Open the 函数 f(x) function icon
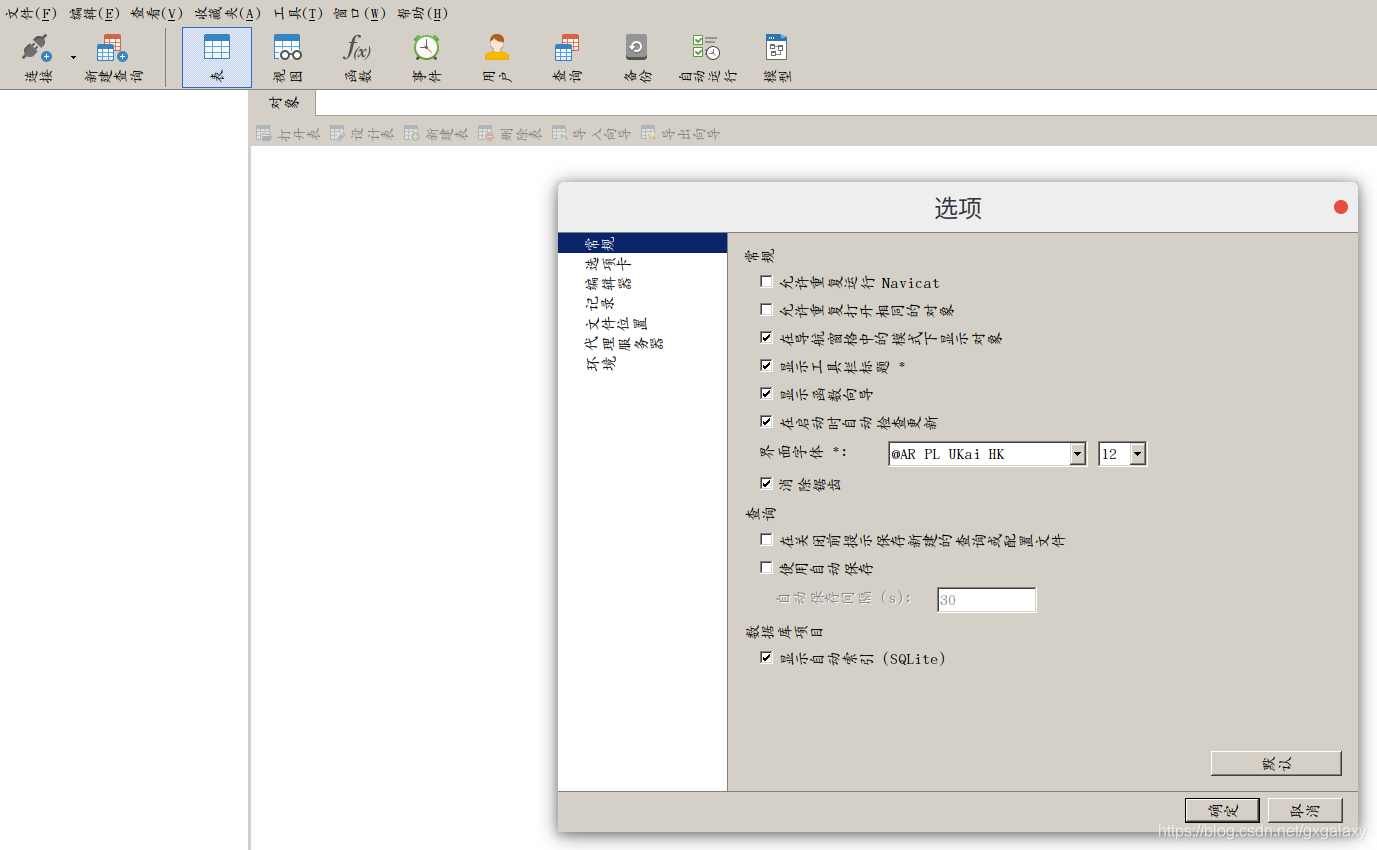This screenshot has height=850, width=1377. [357, 47]
